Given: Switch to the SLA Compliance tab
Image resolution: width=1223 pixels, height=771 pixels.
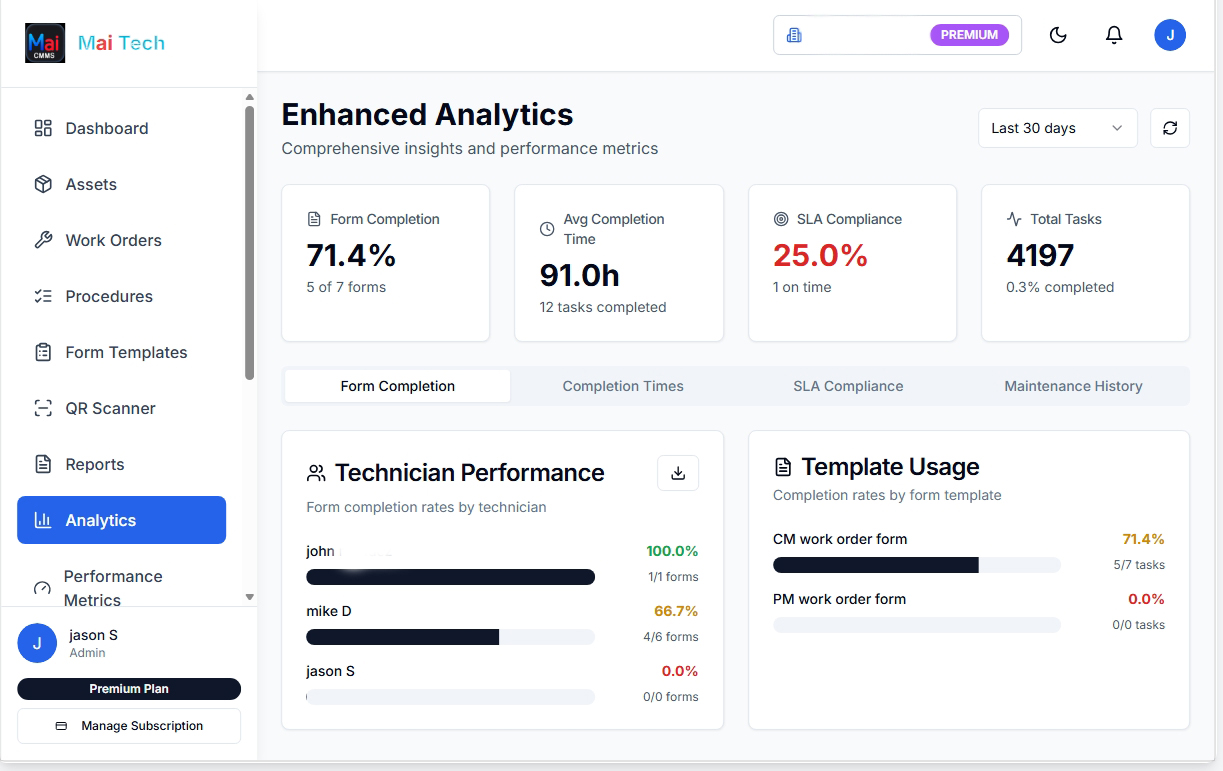Looking at the screenshot, I should point(848,386).
